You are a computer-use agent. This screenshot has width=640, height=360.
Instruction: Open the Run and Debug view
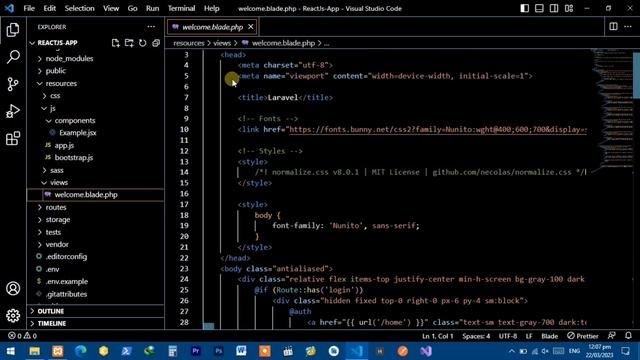click(x=13, y=111)
